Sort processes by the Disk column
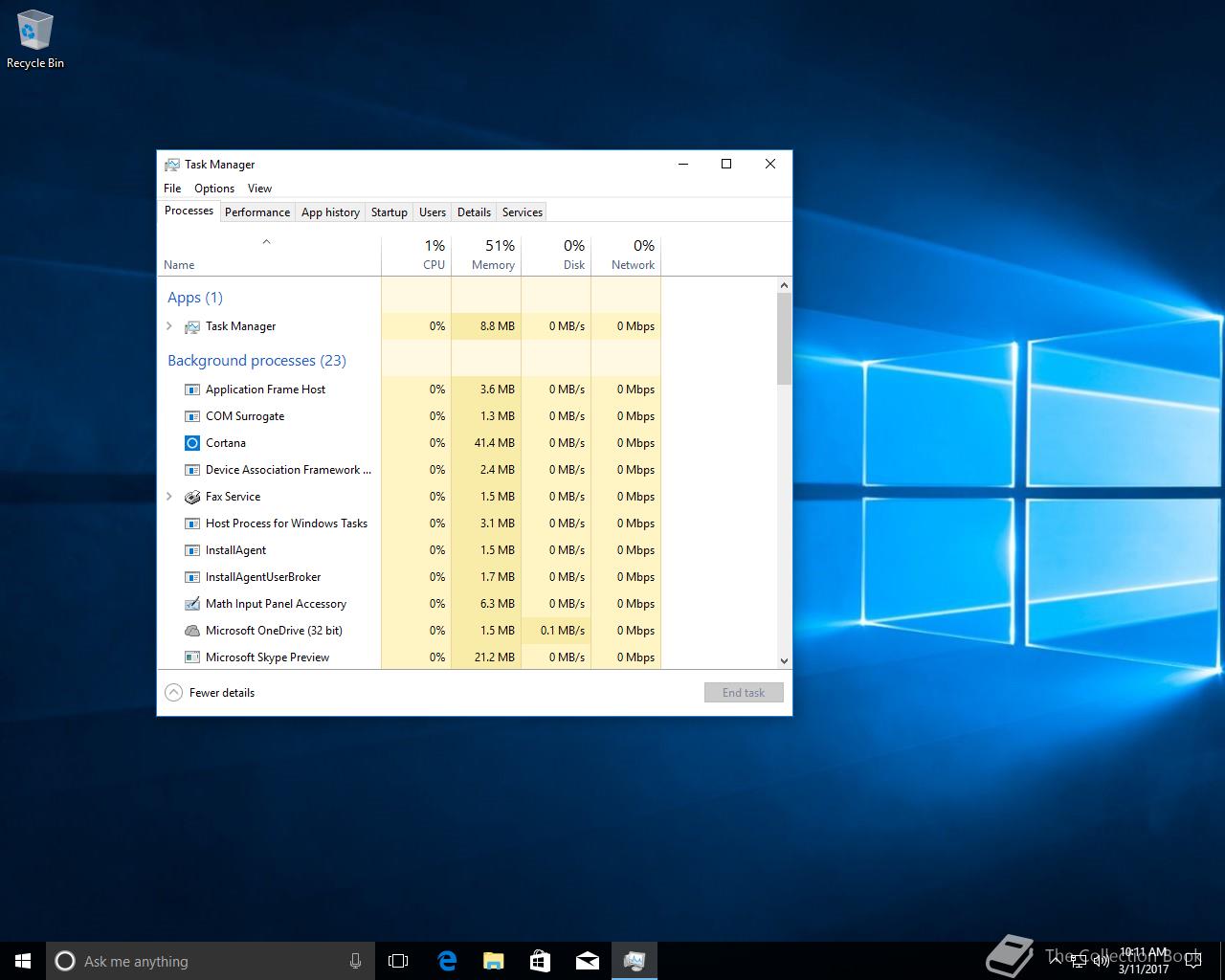 (x=556, y=256)
